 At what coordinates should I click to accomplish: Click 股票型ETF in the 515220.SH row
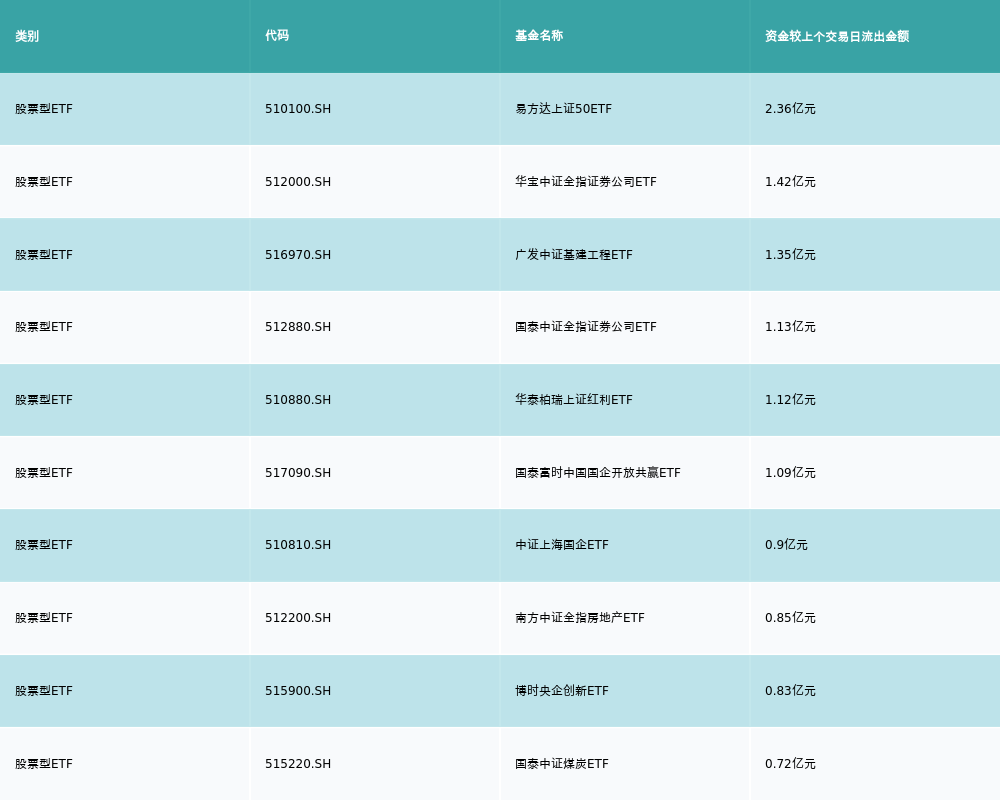point(44,764)
